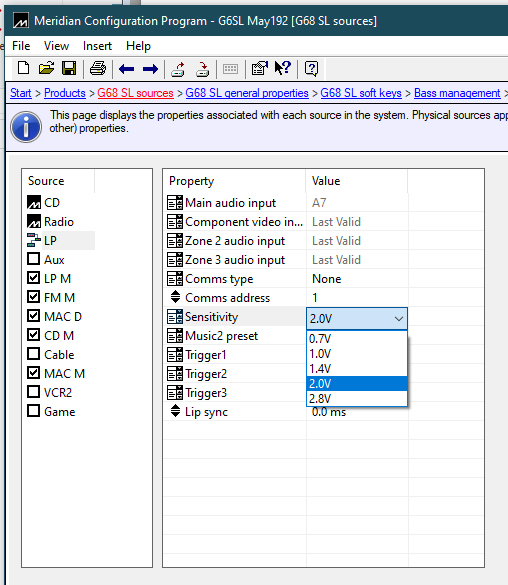Uncheck the FM M source checkbox
The image size is (508, 585).
(34, 297)
